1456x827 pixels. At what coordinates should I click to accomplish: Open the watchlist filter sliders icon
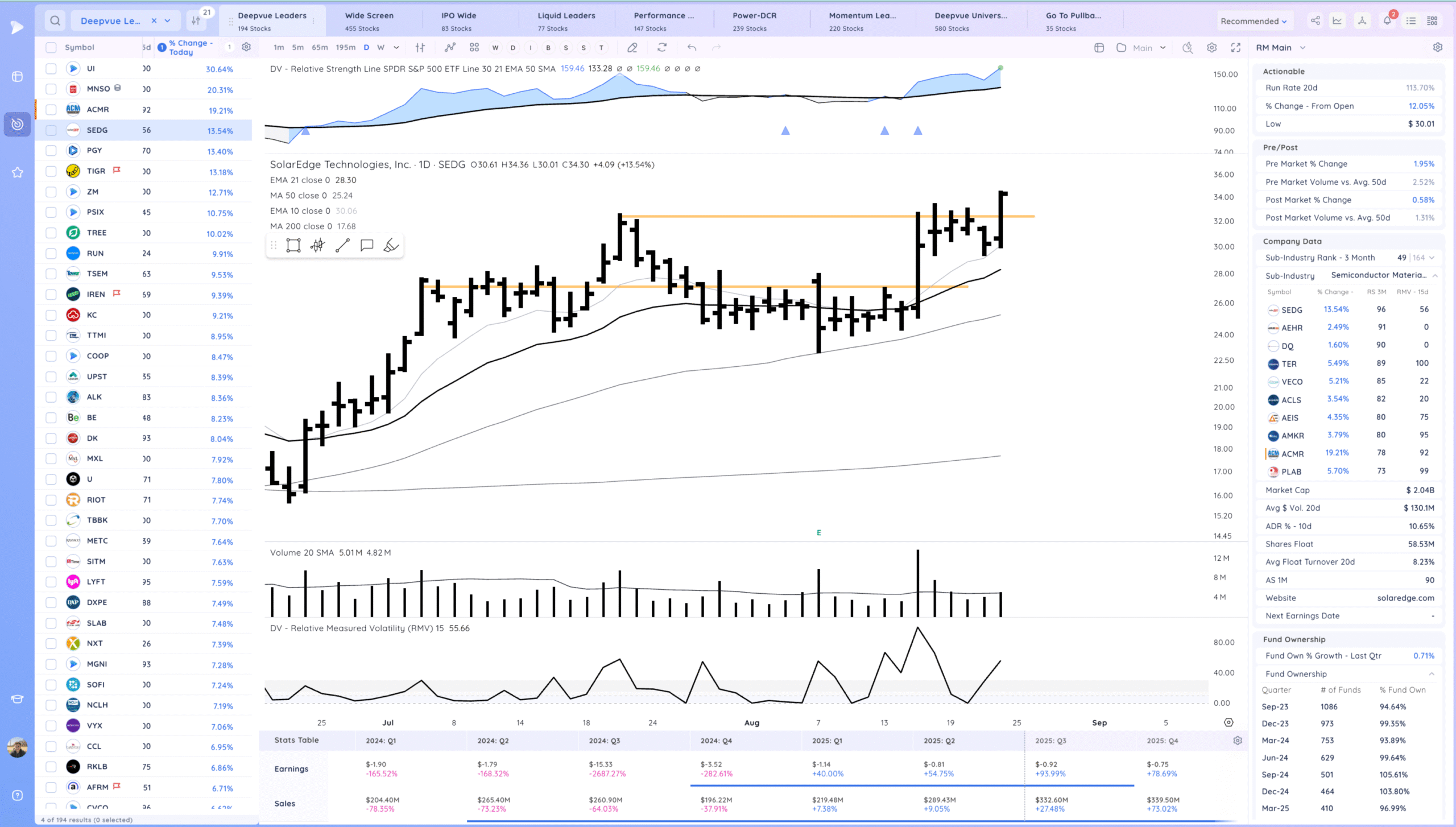pos(196,21)
